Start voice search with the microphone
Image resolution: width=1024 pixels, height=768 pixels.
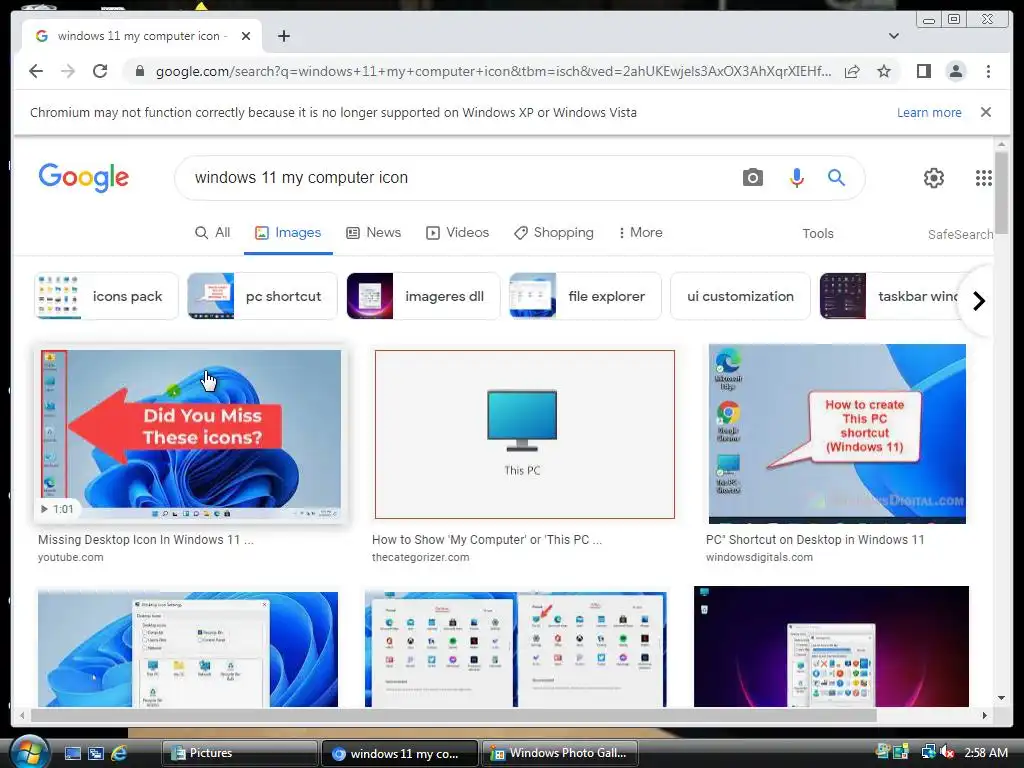click(x=796, y=177)
